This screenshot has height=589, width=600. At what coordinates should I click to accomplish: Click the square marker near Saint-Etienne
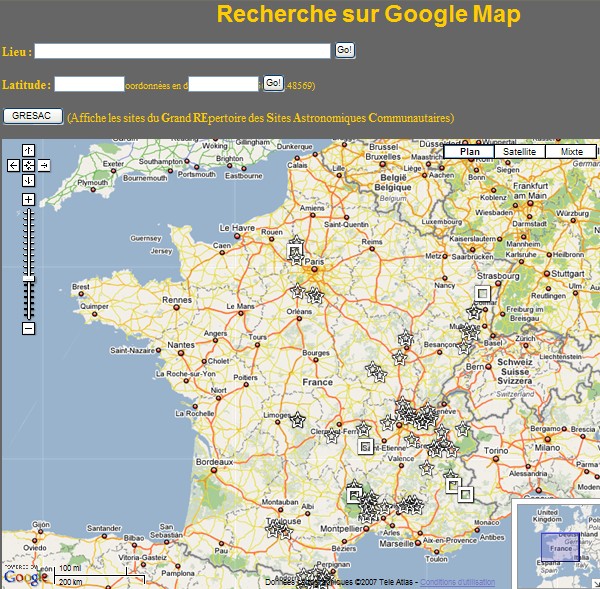(x=365, y=447)
